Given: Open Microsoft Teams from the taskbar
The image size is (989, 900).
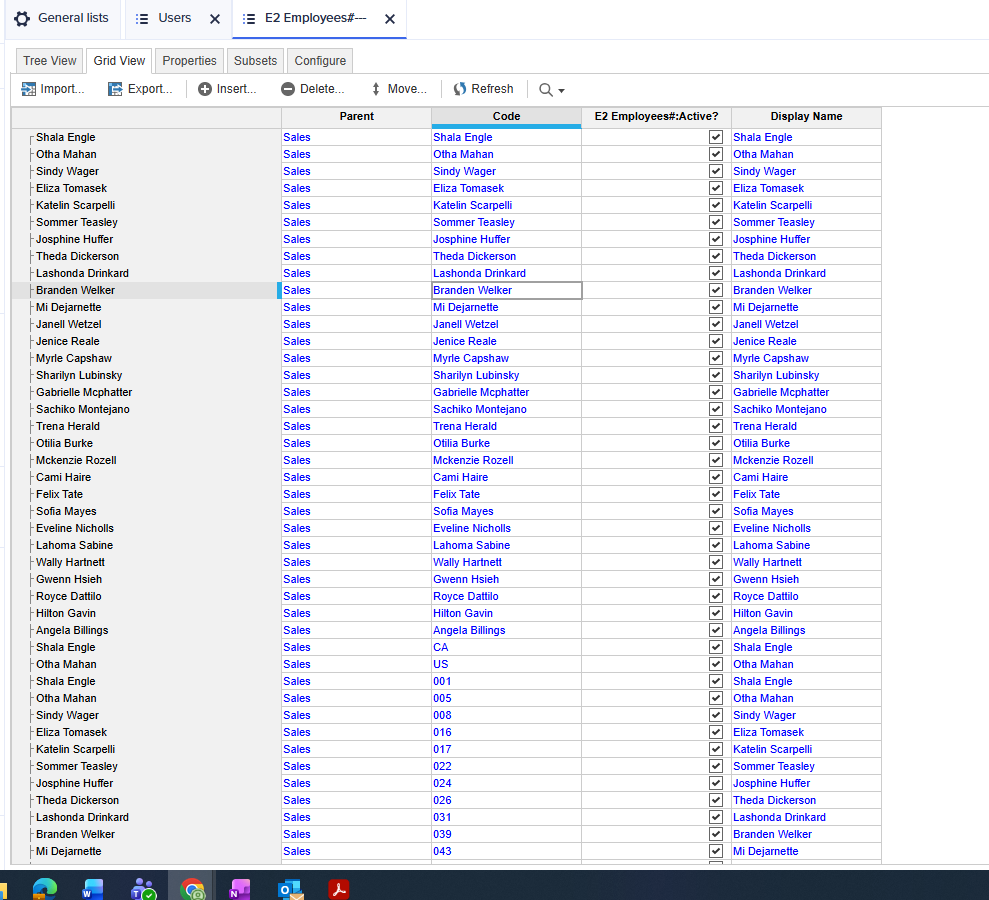Looking at the screenshot, I should pyautogui.click(x=143, y=889).
